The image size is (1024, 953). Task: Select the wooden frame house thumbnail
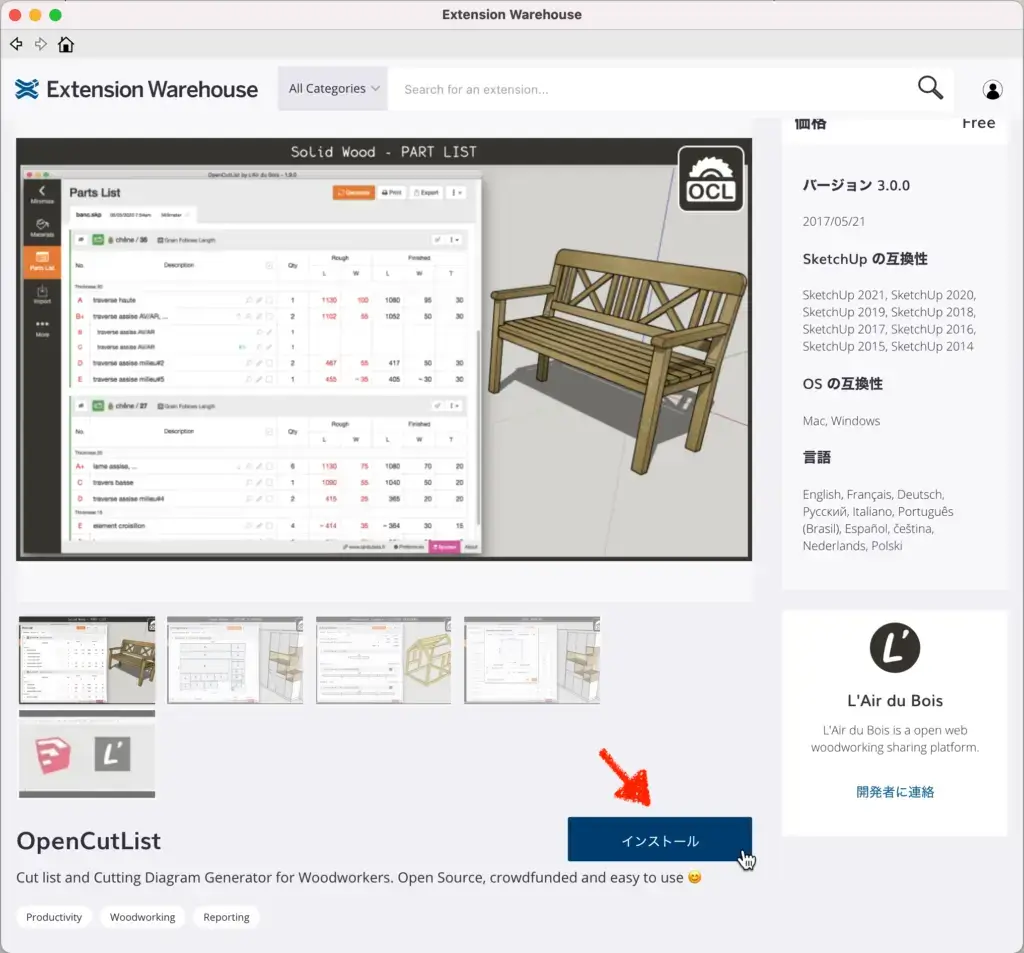coord(383,660)
